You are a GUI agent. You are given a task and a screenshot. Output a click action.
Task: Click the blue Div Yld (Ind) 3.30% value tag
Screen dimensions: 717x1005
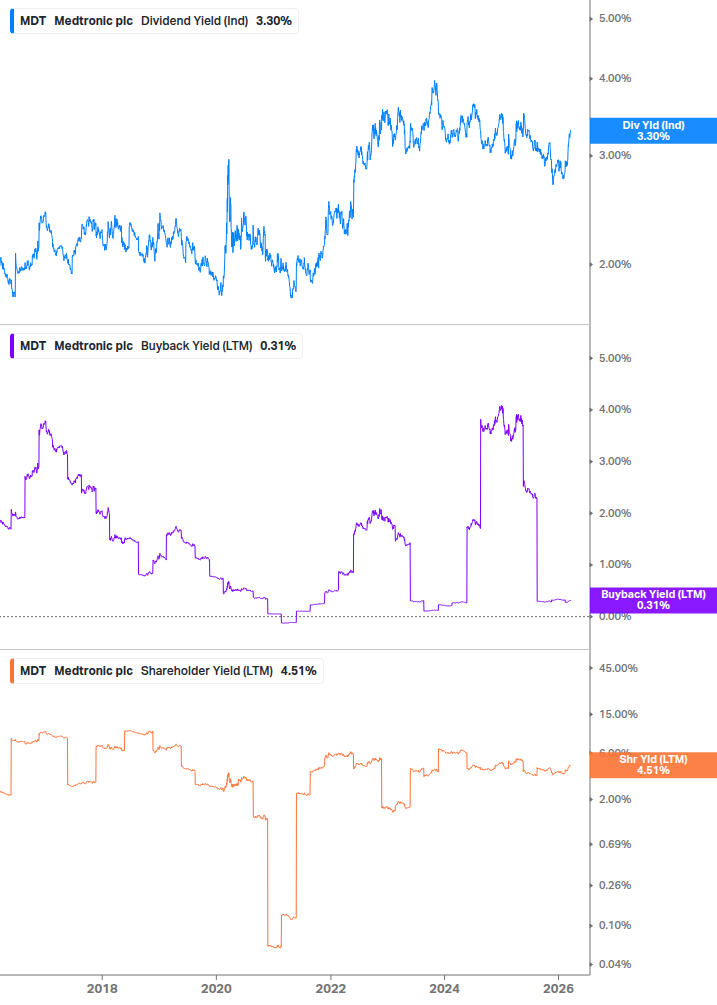pyautogui.click(x=653, y=131)
